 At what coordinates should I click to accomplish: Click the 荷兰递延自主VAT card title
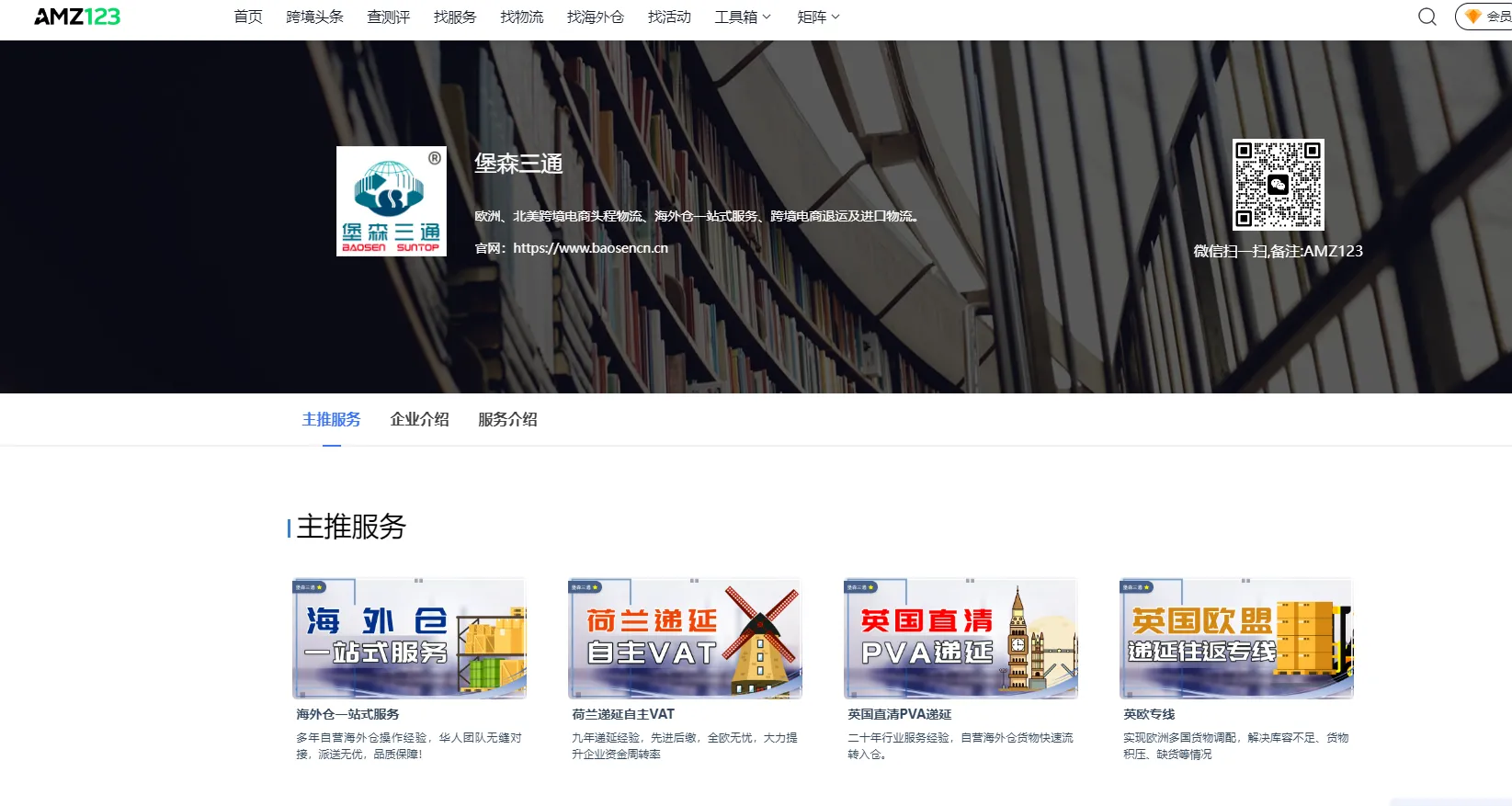pos(623,714)
